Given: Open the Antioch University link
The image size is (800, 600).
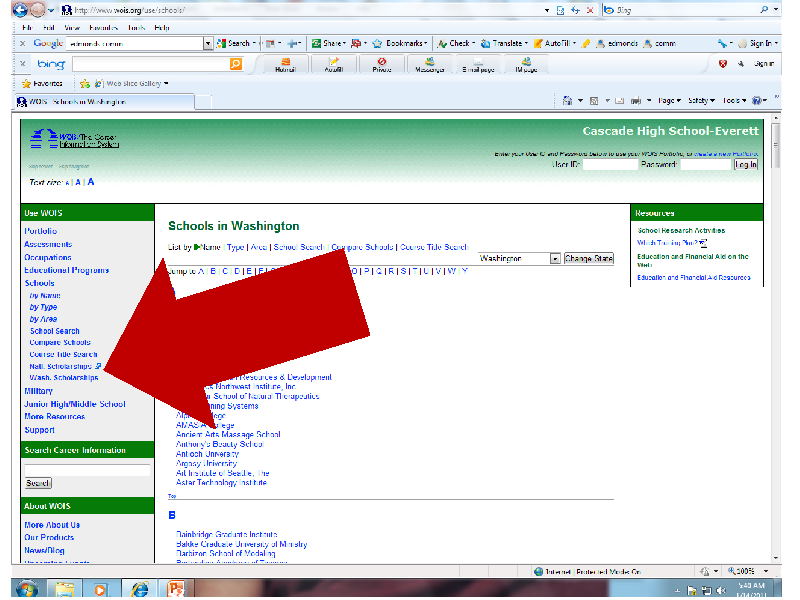Looking at the screenshot, I should pyautogui.click(x=207, y=454).
